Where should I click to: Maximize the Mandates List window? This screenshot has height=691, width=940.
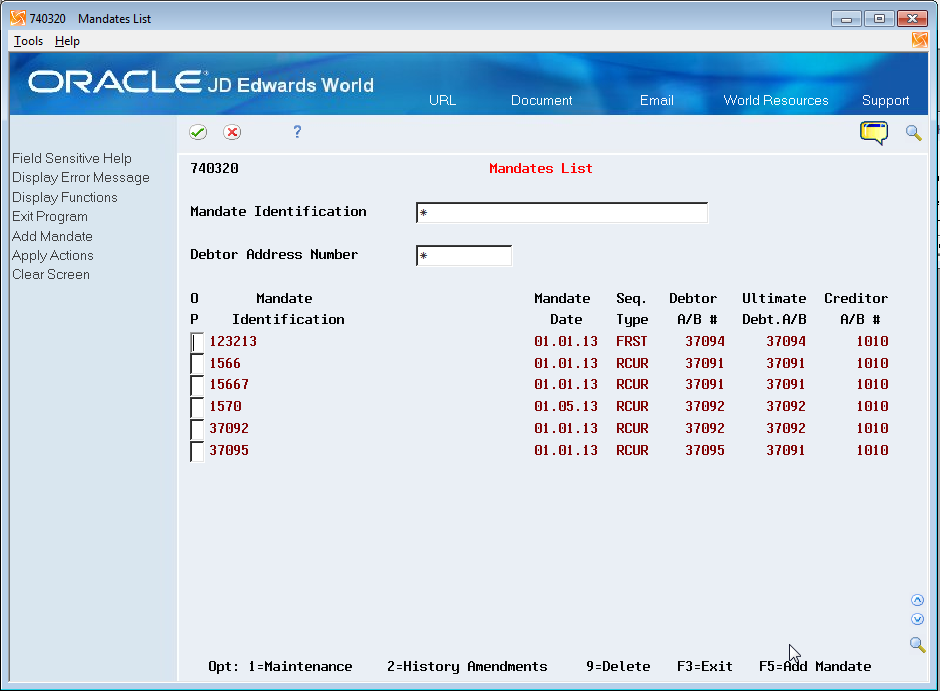(x=879, y=19)
